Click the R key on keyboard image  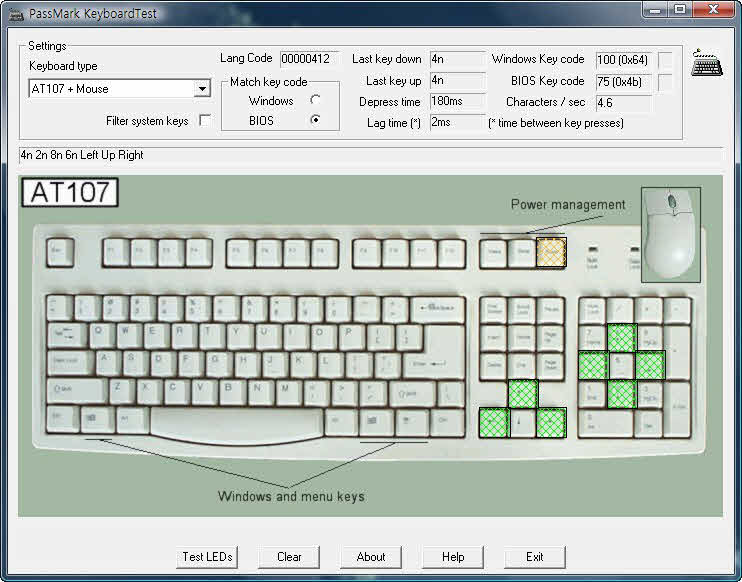point(184,335)
